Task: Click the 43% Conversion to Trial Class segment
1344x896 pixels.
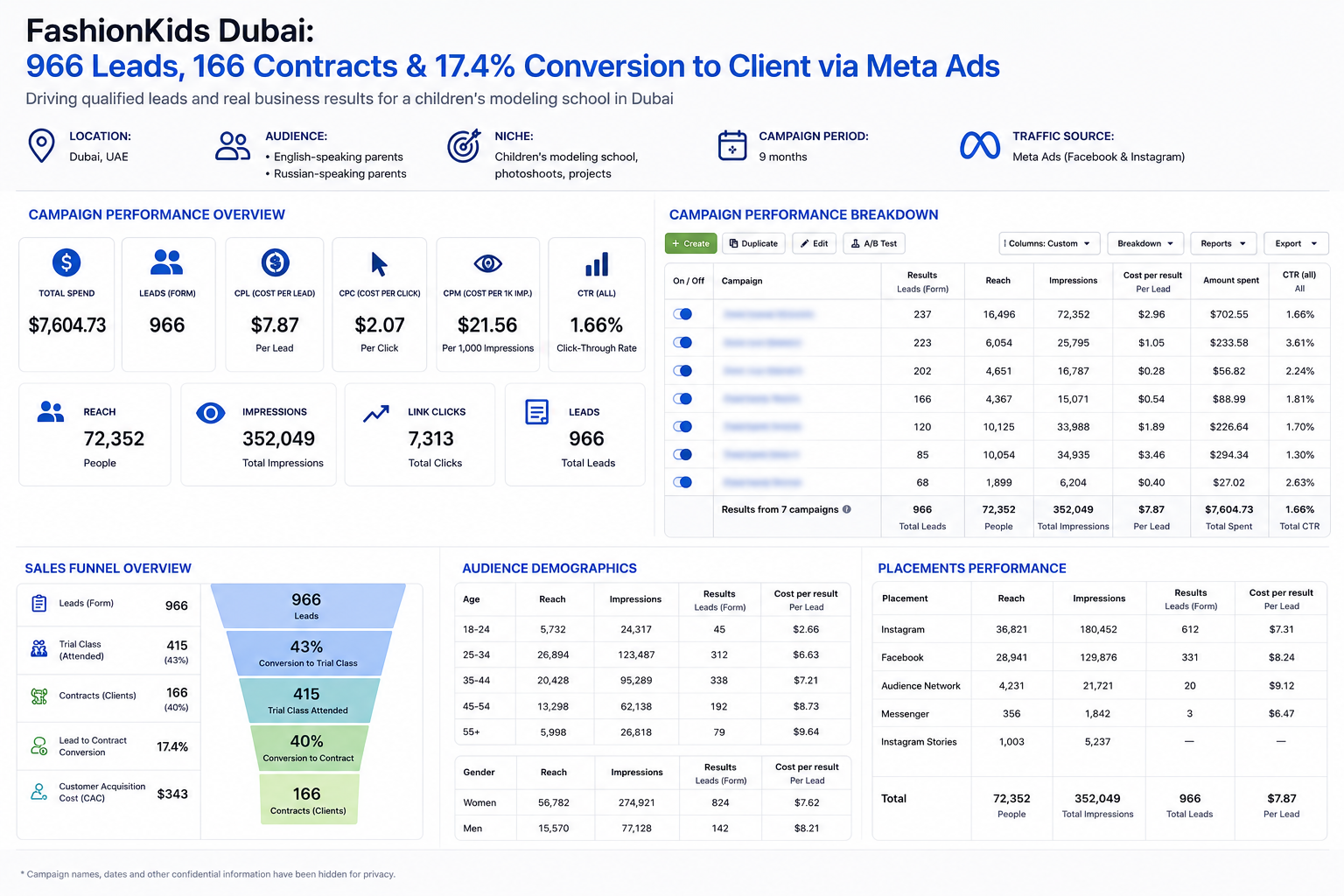Action: [308, 654]
